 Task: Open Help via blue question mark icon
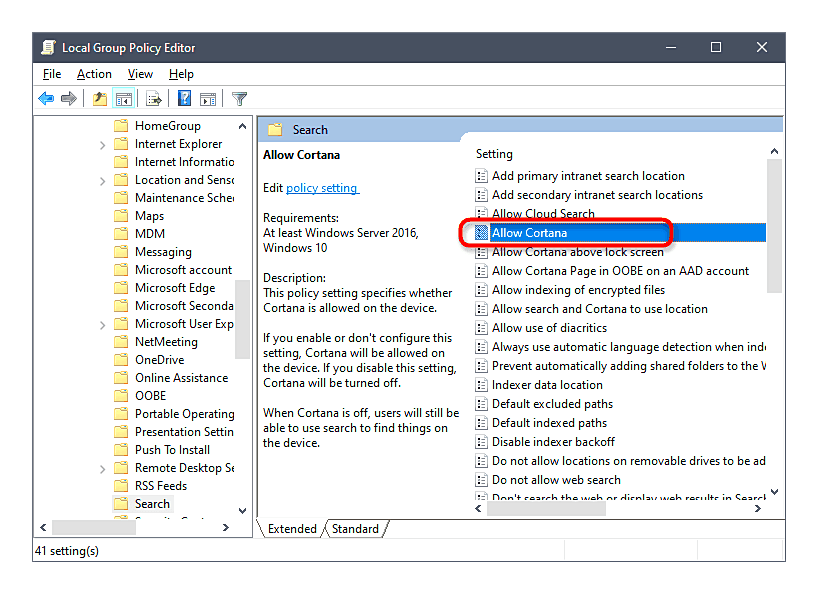pos(185,98)
